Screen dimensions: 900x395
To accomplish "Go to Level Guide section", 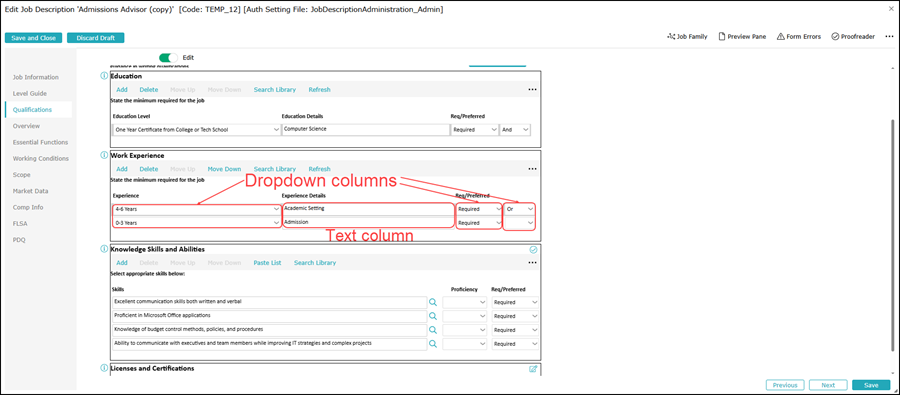I will point(30,93).
